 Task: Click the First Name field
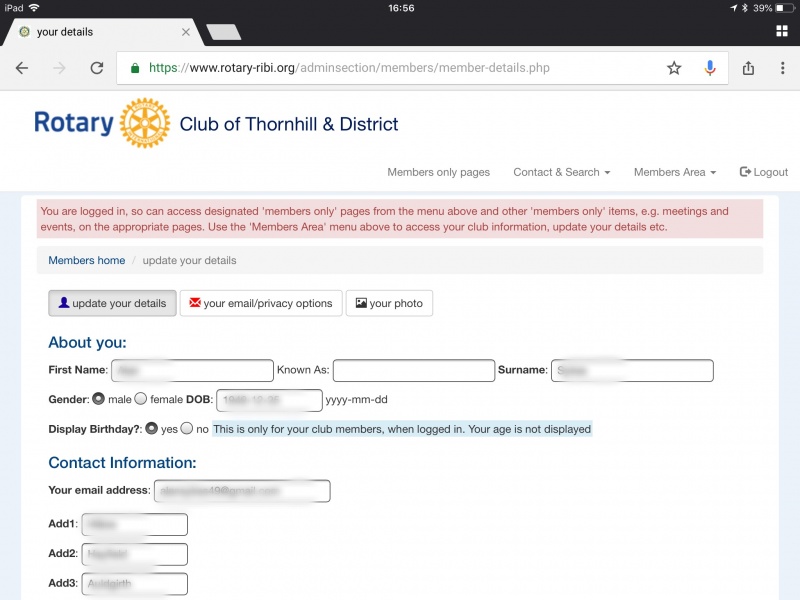point(192,370)
